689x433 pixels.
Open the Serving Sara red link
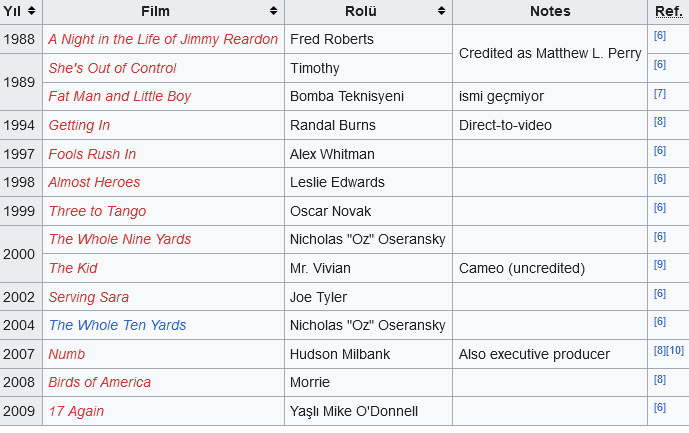click(x=88, y=297)
